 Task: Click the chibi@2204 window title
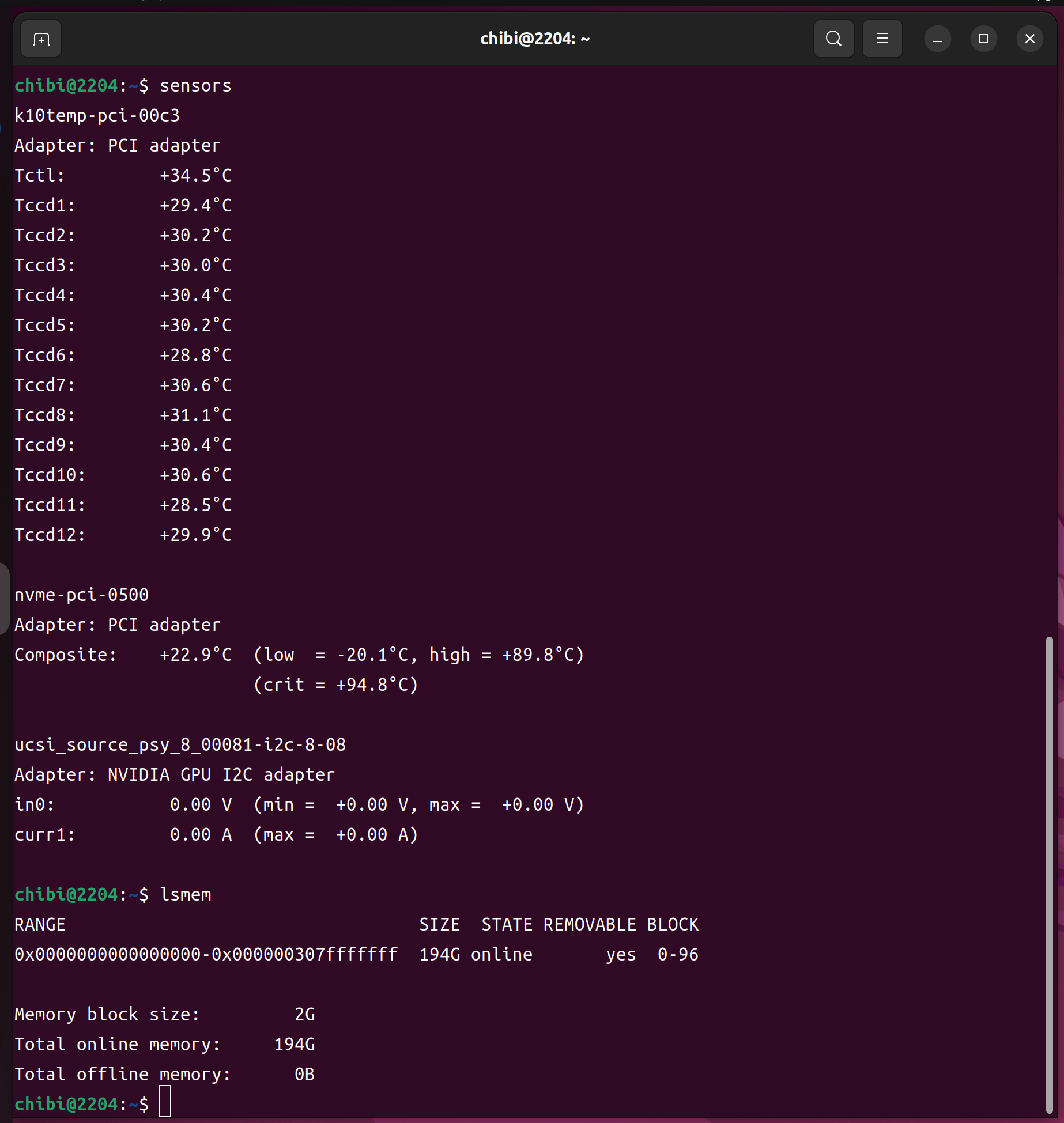point(534,39)
